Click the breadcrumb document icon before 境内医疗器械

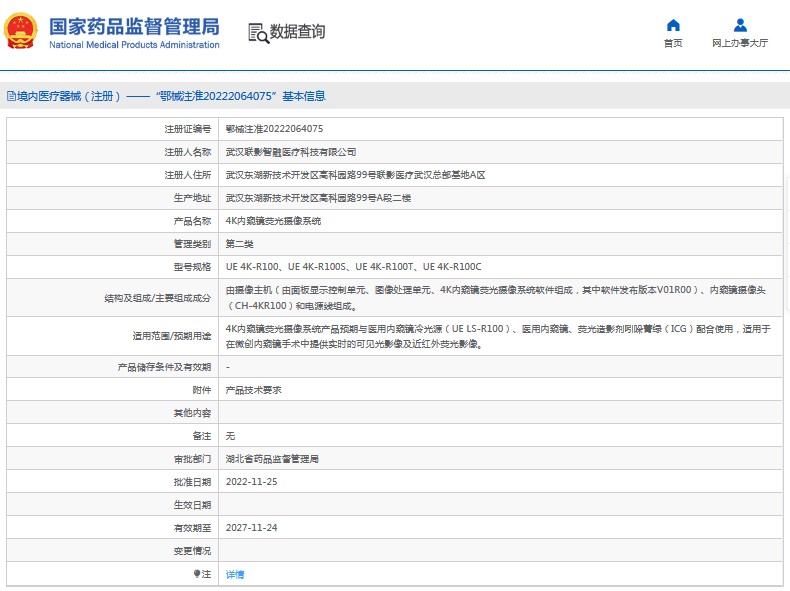pyautogui.click(x=10, y=97)
